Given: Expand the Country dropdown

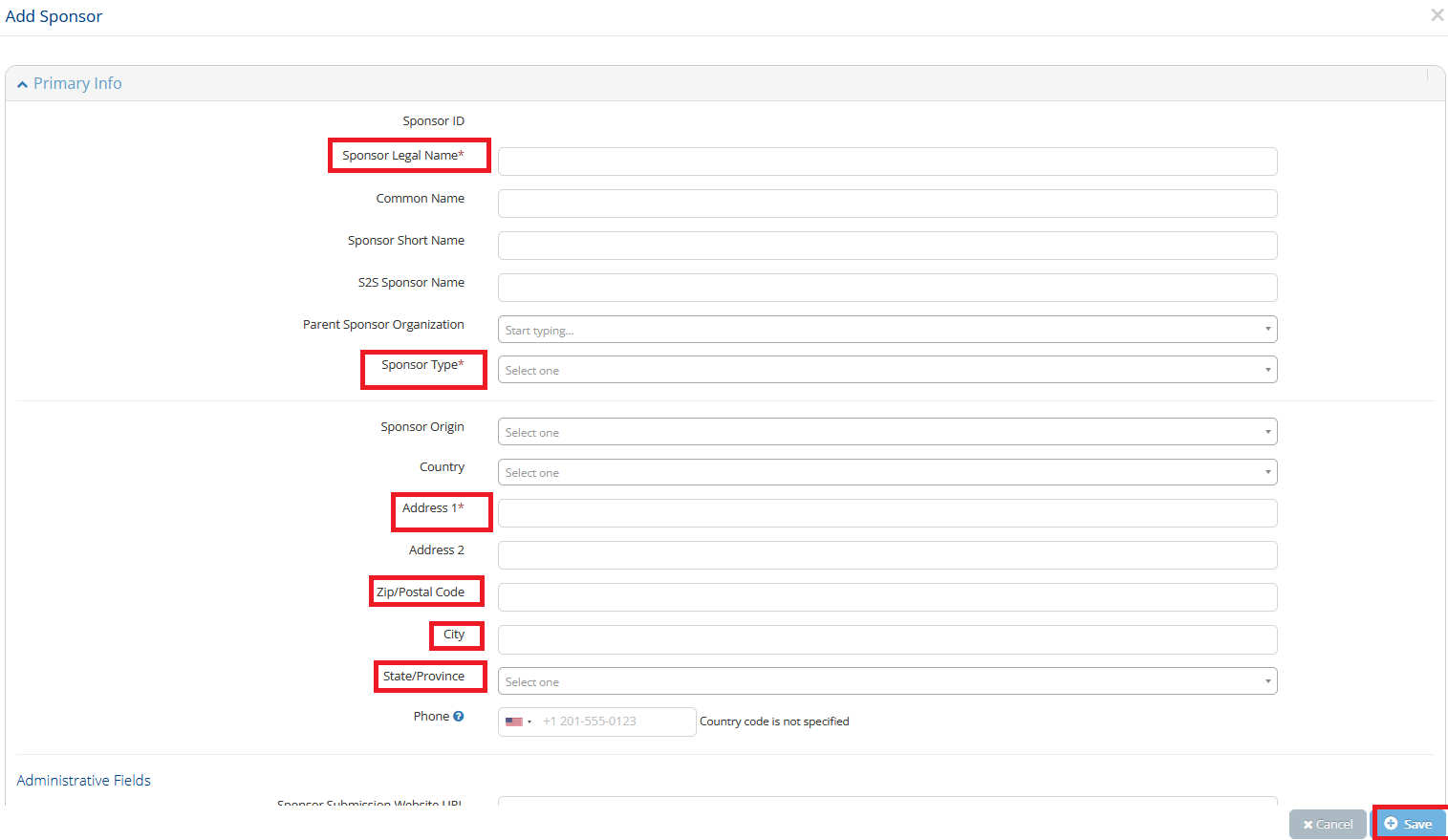Looking at the screenshot, I should (887, 472).
